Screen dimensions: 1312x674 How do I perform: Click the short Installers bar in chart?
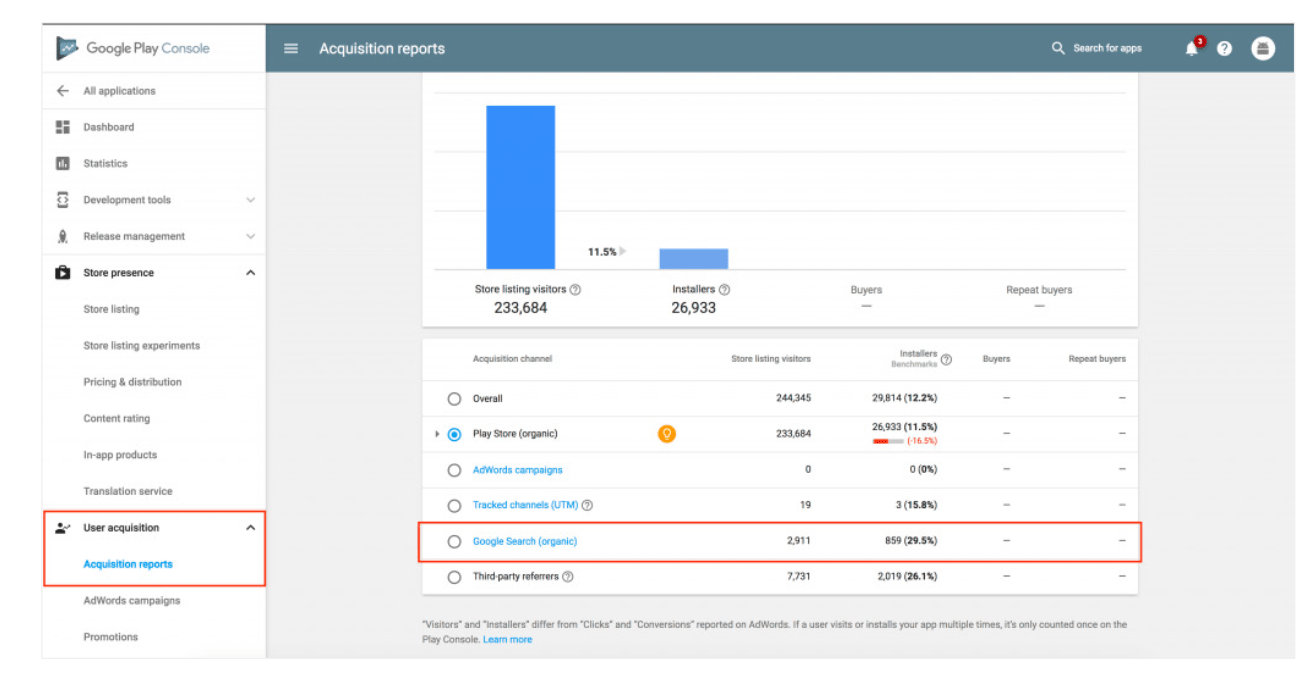point(694,259)
